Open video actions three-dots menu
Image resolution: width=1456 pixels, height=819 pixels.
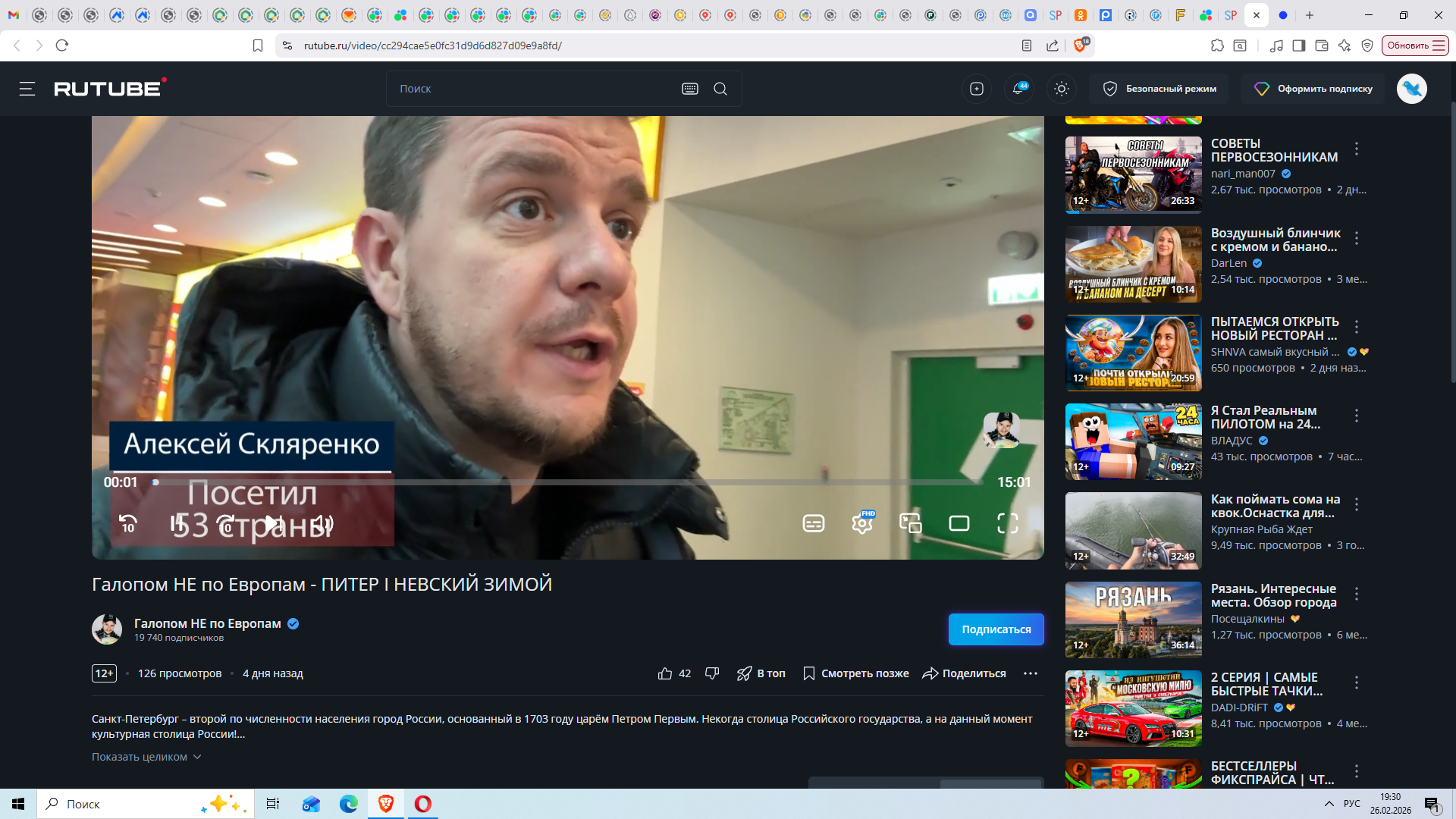(1030, 673)
